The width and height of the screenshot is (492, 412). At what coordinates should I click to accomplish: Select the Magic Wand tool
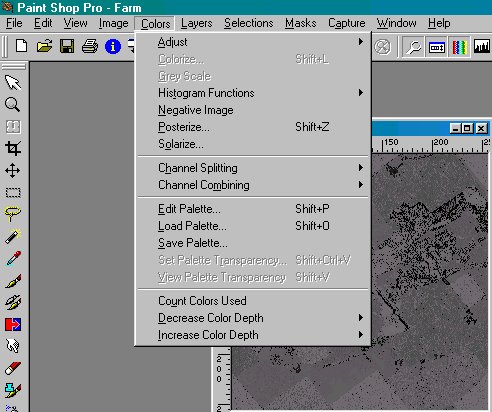13,236
